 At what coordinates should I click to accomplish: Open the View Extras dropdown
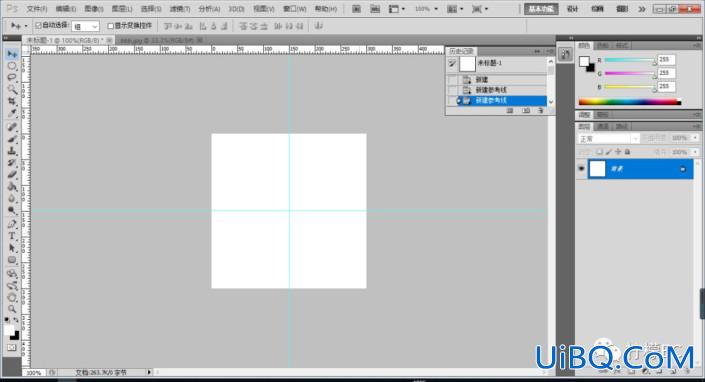pyautogui.click(x=397, y=9)
